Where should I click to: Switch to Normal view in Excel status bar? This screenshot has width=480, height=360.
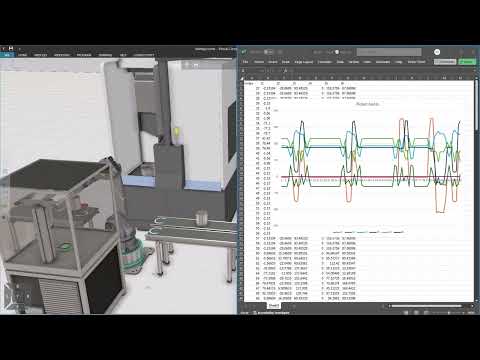click(406, 313)
